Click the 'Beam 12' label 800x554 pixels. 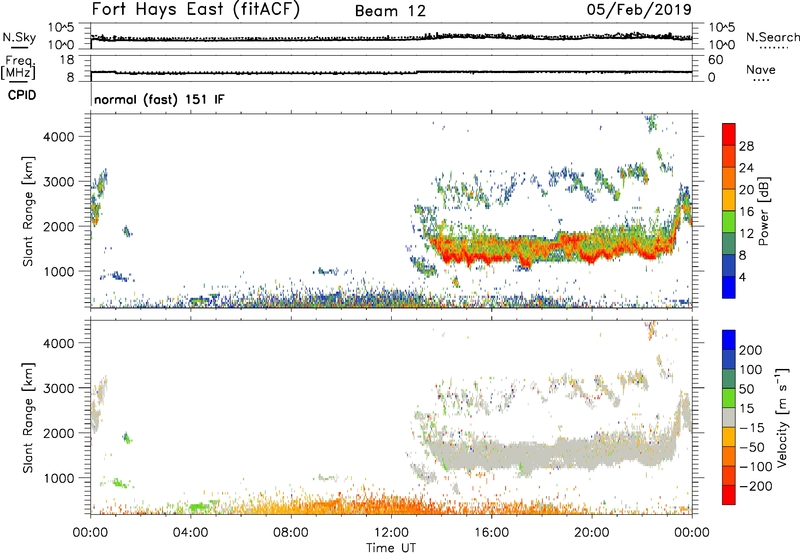coord(390,11)
